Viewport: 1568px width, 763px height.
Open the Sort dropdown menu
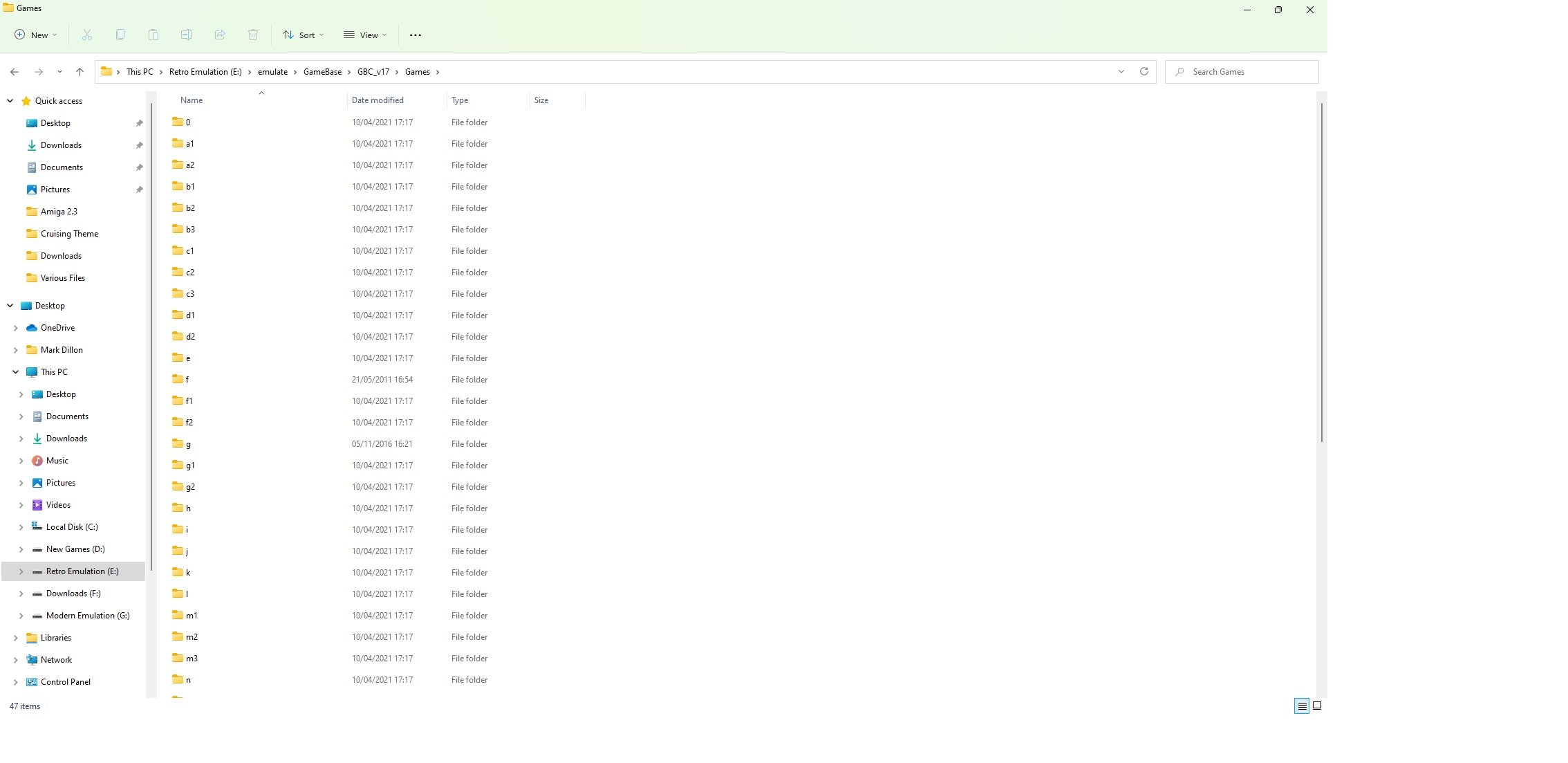(x=303, y=35)
